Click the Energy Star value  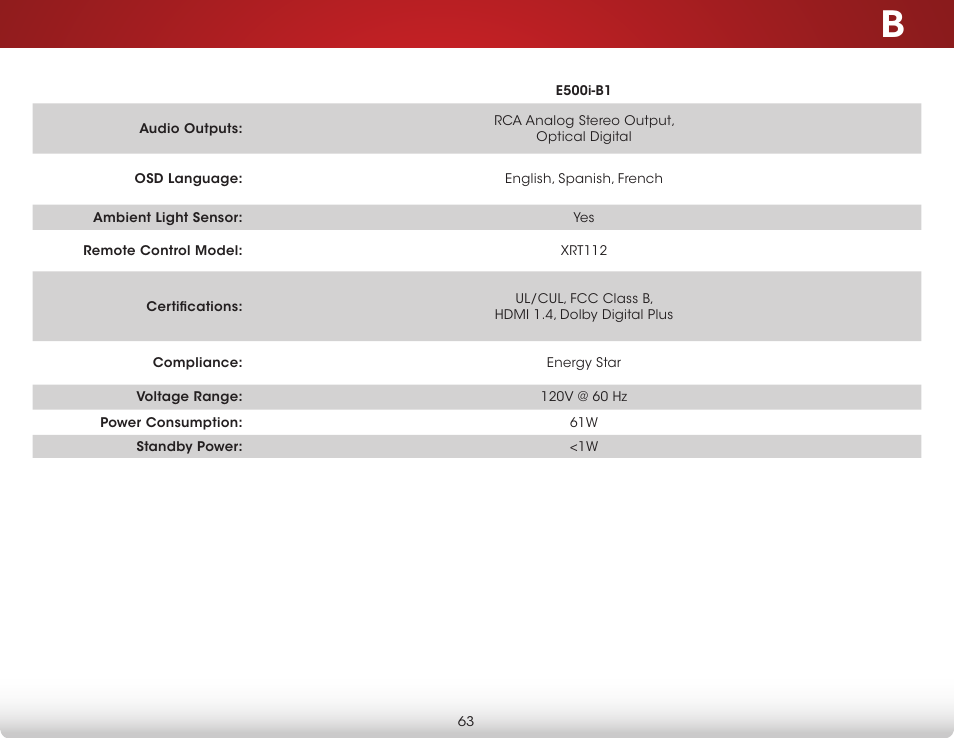(x=583, y=363)
